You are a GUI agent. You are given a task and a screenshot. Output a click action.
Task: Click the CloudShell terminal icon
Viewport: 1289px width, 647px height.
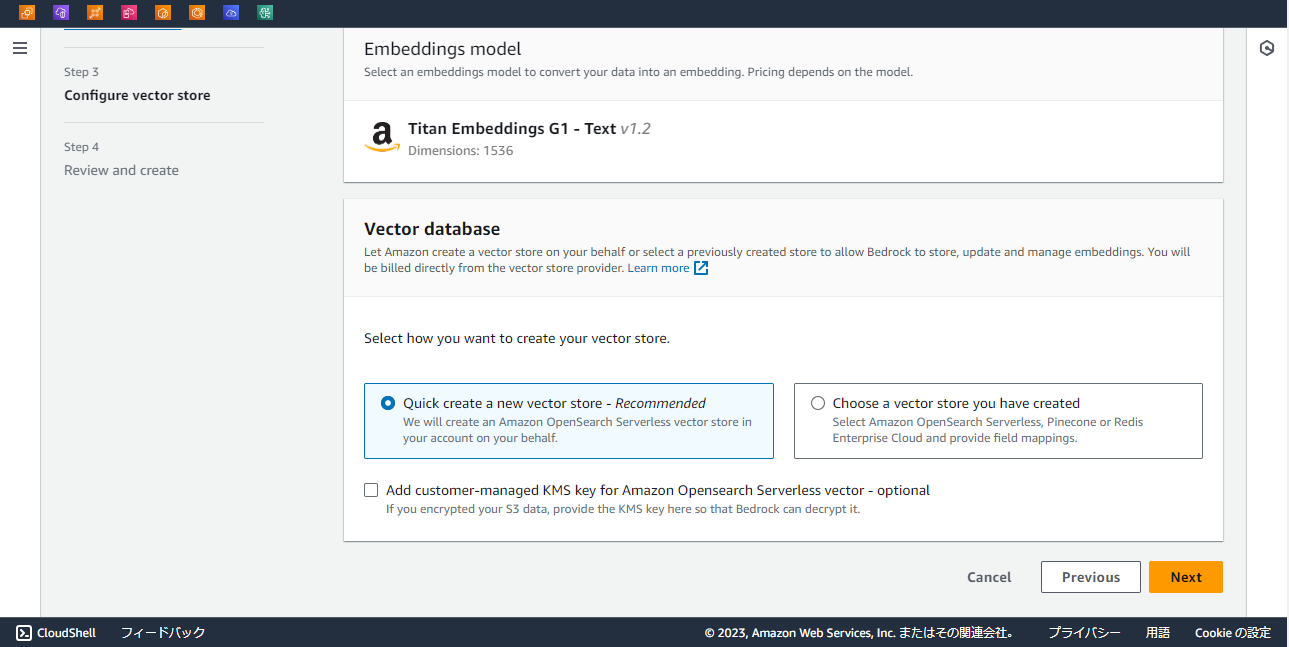coord(25,632)
